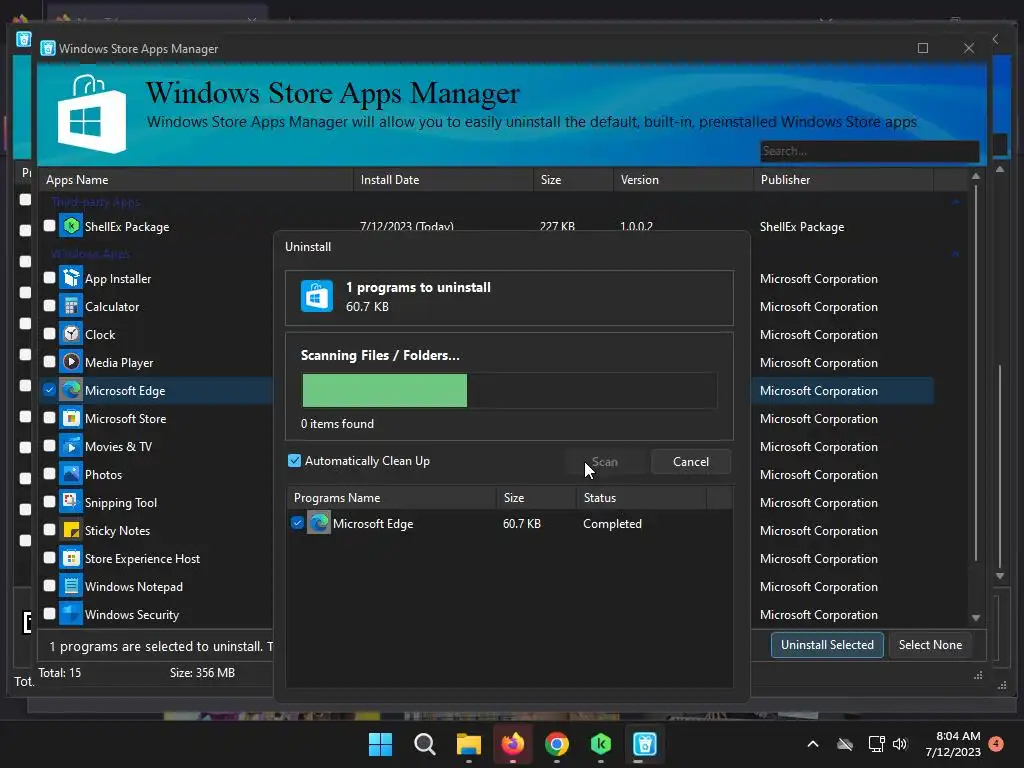Check the Calculator checkbox
Image resolution: width=1024 pixels, height=768 pixels.
pos(50,306)
